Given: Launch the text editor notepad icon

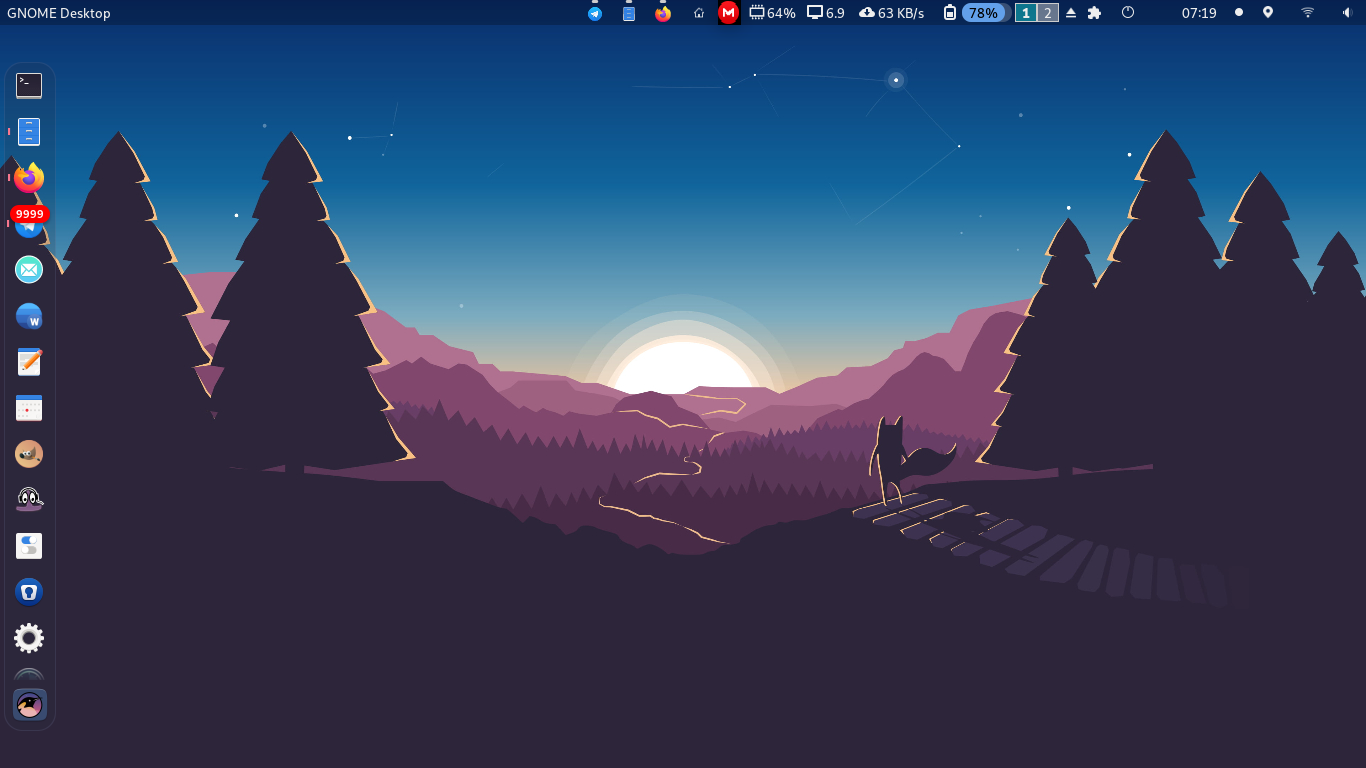Looking at the screenshot, I should coord(29,362).
